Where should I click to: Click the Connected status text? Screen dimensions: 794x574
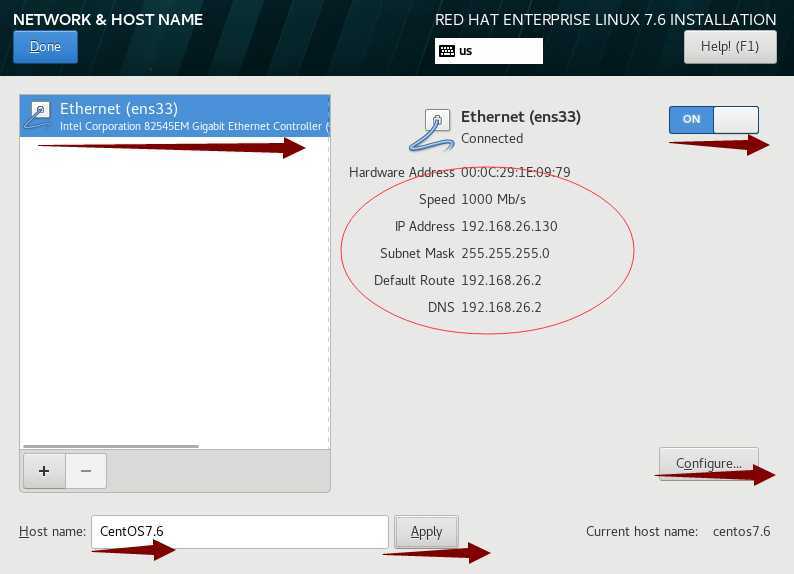pyautogui.click(x=492, y=138)
